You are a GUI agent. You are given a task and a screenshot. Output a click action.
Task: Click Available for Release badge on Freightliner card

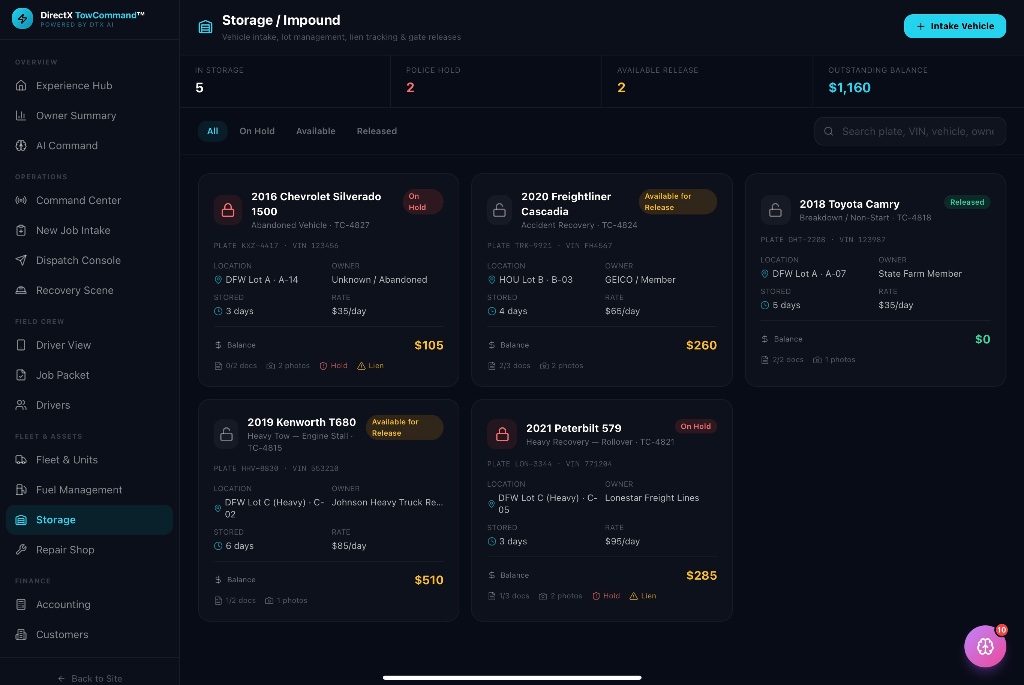(677, 202)
